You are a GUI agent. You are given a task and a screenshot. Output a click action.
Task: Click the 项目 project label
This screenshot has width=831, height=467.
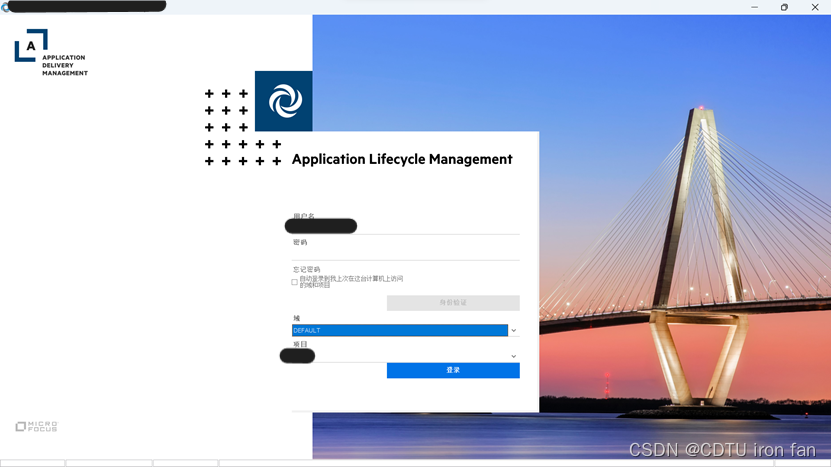click(300, 344)
